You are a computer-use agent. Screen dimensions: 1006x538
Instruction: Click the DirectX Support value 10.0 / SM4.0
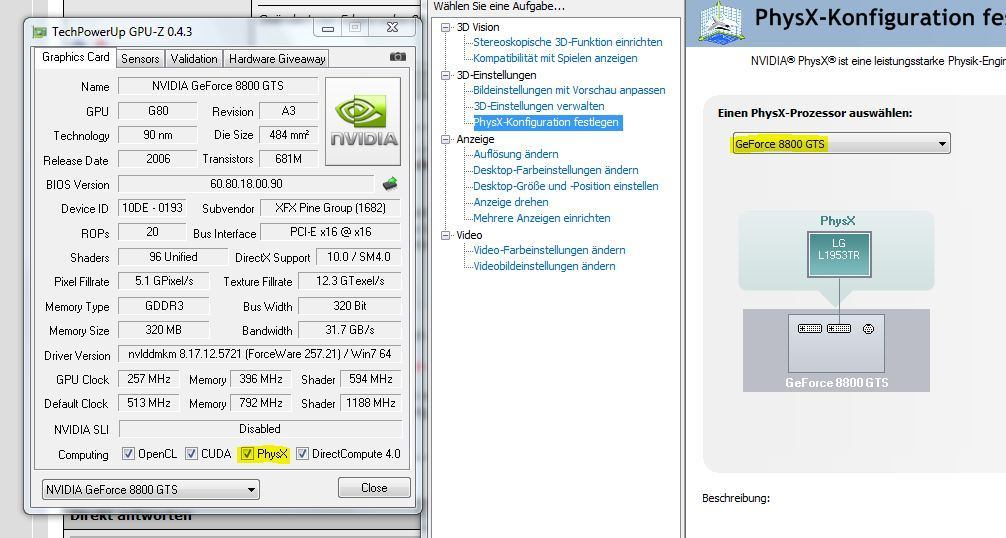point(358,256)
